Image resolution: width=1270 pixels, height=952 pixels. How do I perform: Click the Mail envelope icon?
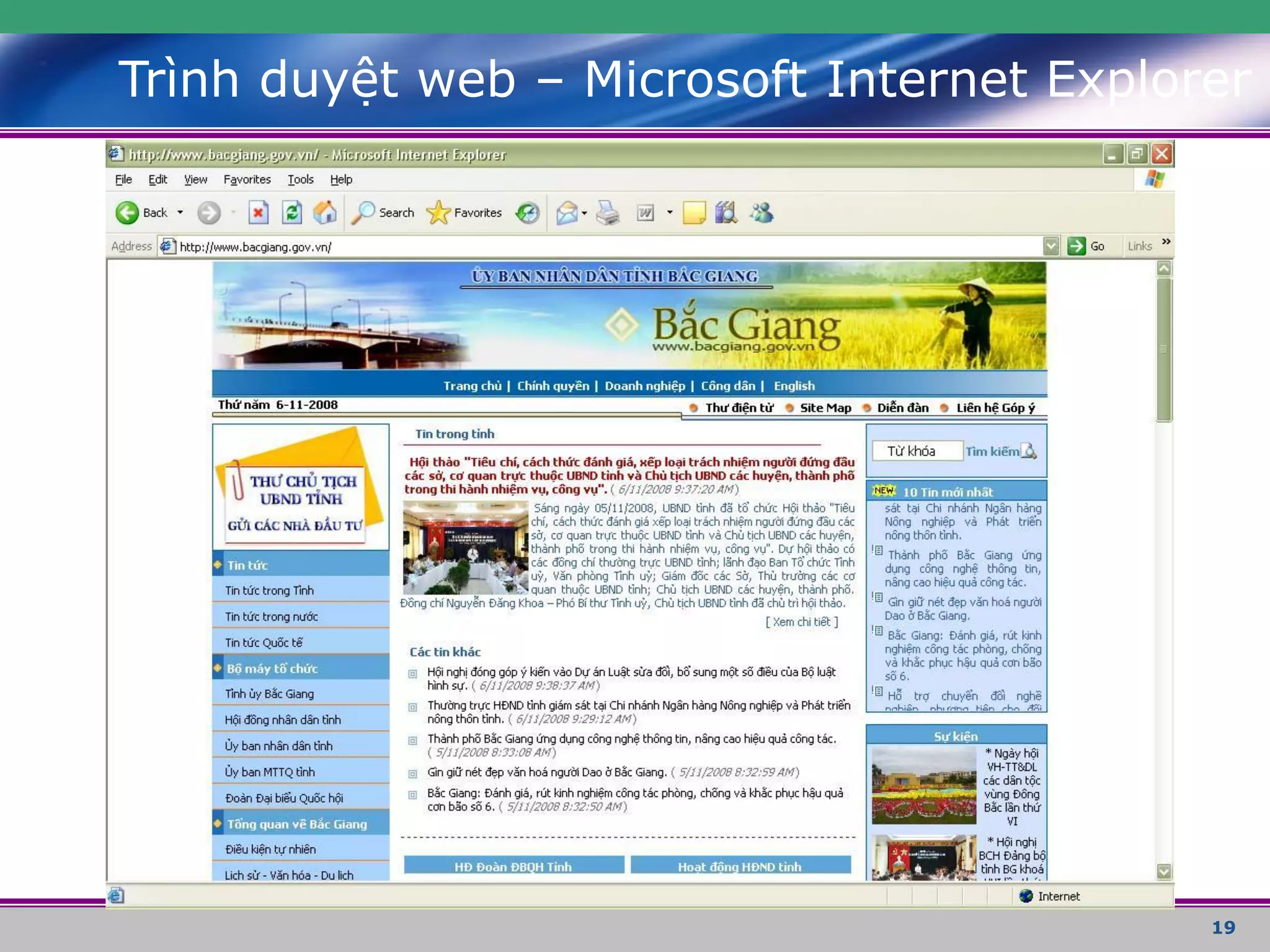click(x=567, y=213)
